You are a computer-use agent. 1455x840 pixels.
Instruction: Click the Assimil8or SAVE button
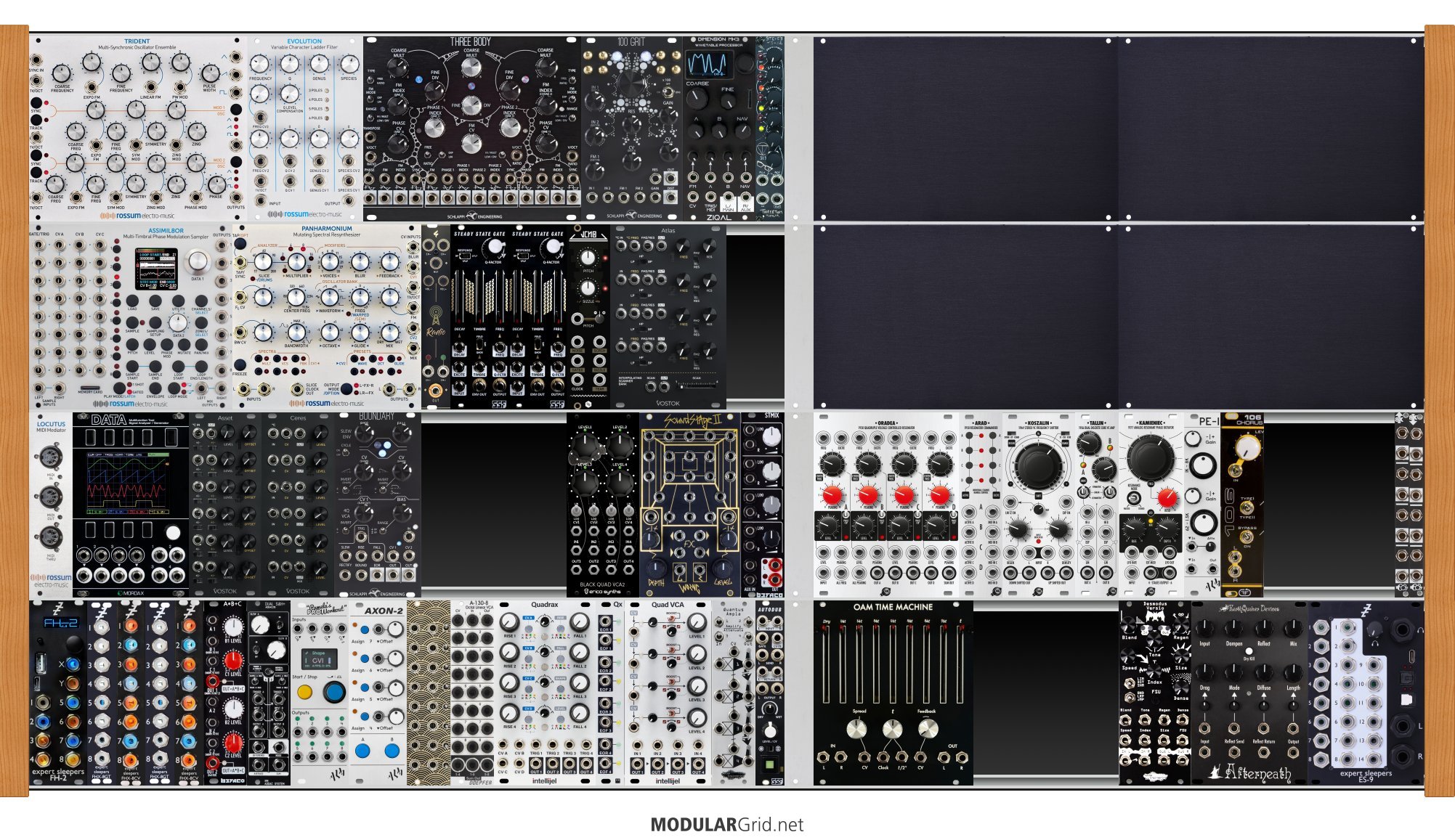click(155, 299)
